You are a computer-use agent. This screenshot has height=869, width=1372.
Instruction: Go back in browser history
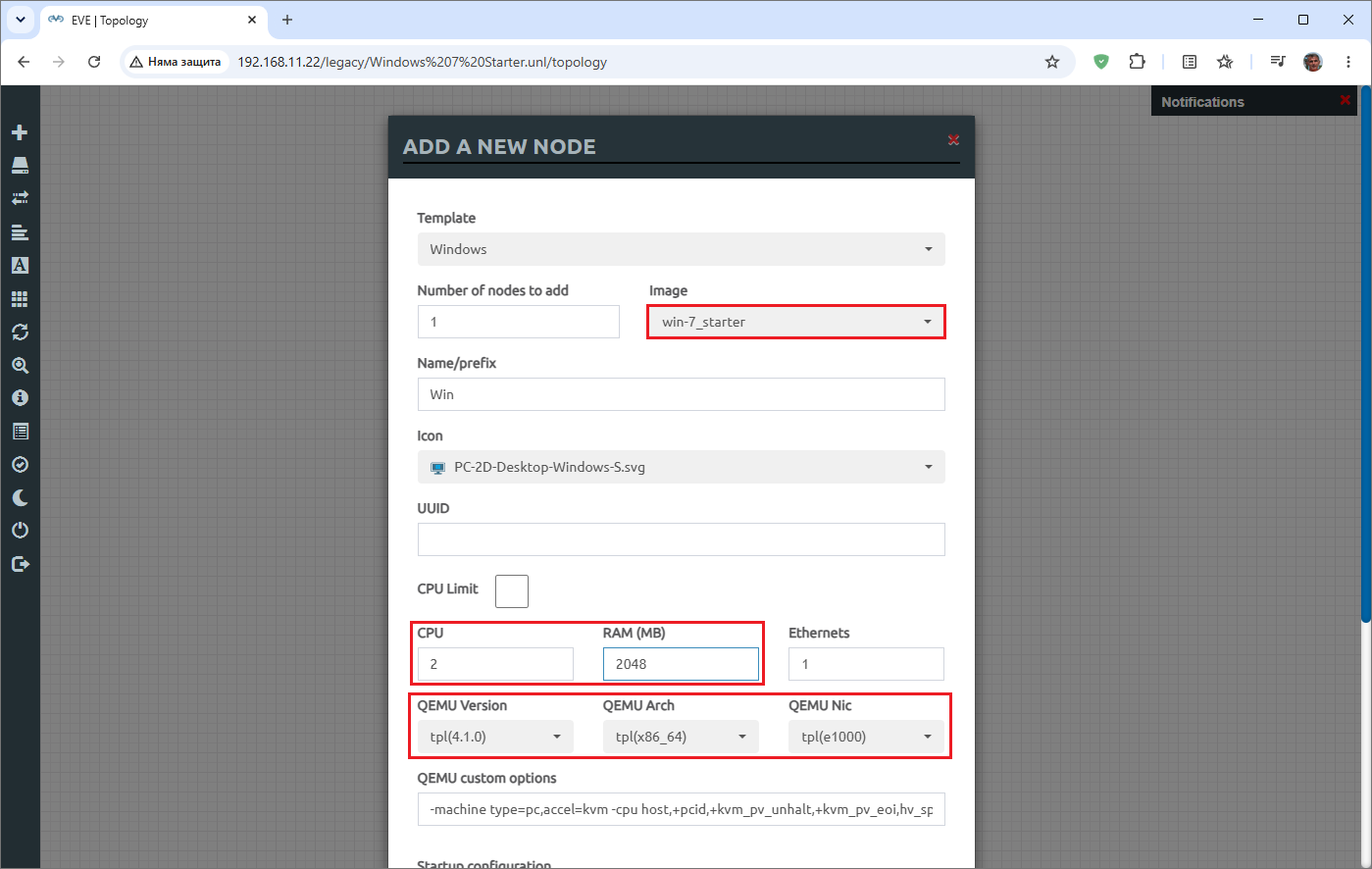point(24,62)
